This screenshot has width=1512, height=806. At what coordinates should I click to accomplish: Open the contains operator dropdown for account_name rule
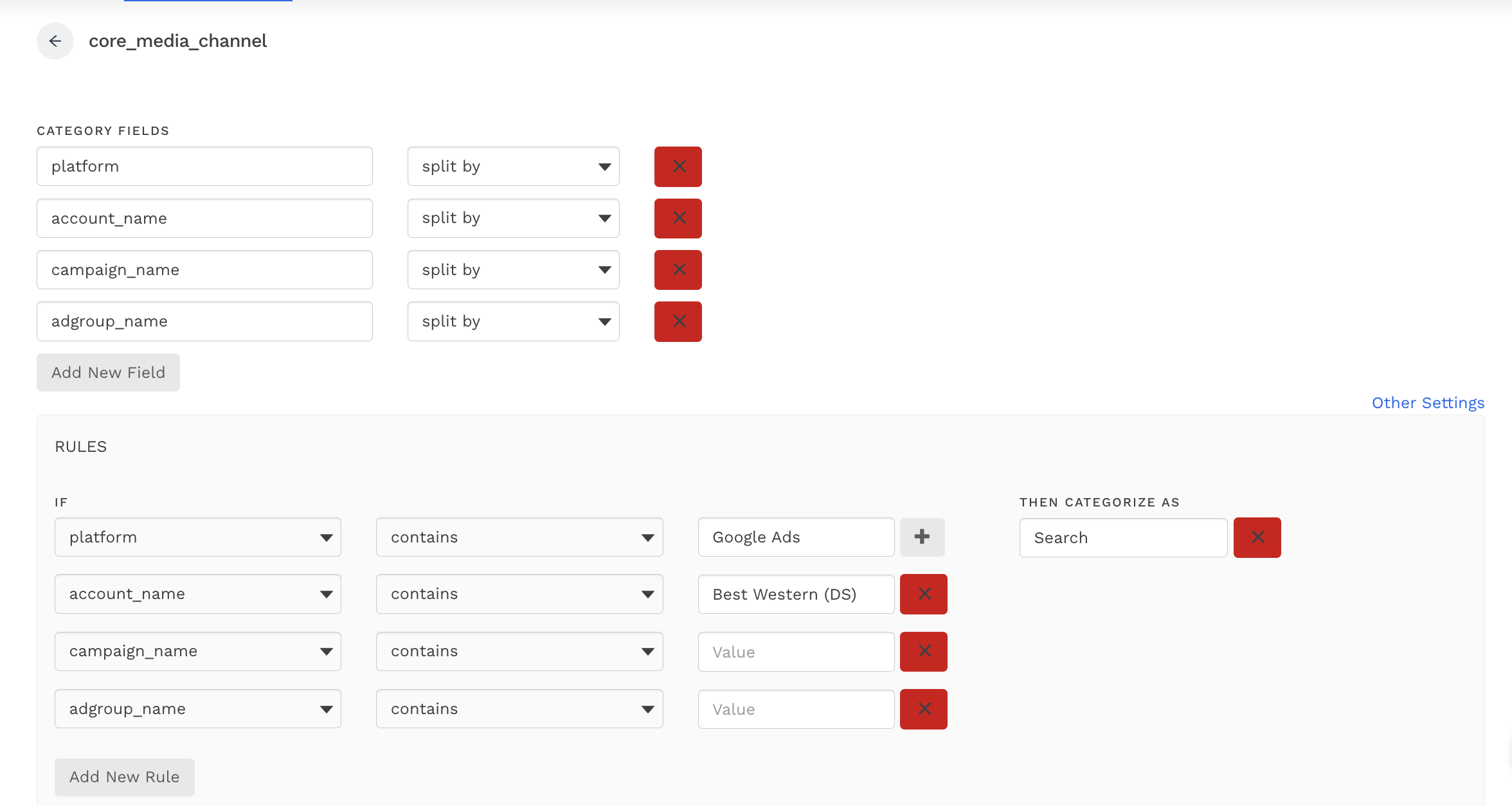coord(519,594)
